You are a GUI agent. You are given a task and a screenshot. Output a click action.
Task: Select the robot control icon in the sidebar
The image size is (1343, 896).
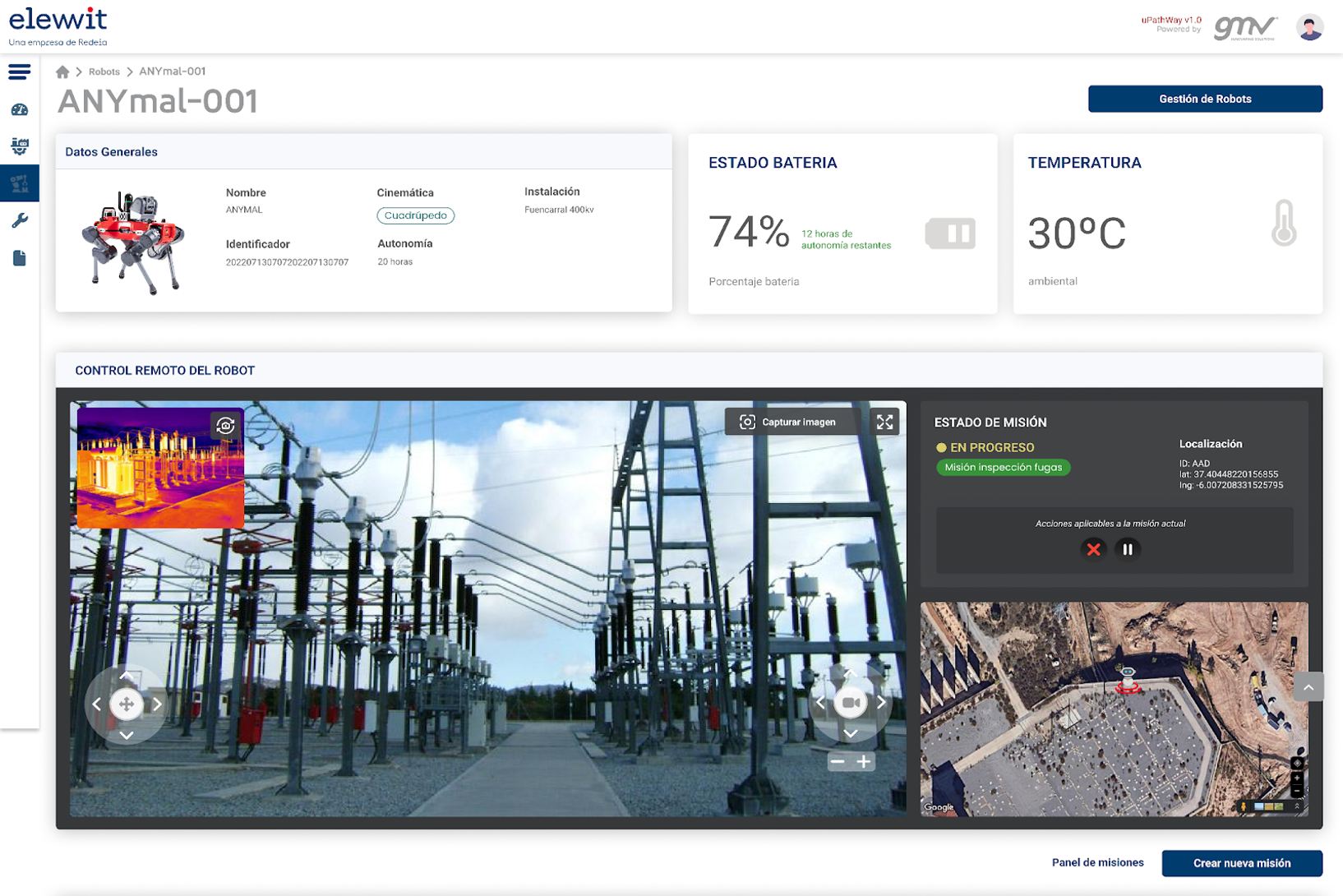pyautogui.click(x=19, y=182)
